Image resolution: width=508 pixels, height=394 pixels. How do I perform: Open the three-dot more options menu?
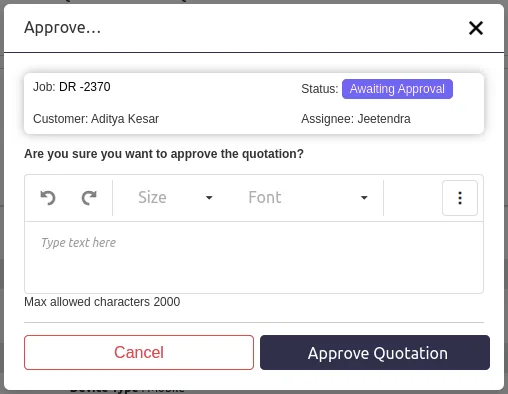(x=460, y=198)
